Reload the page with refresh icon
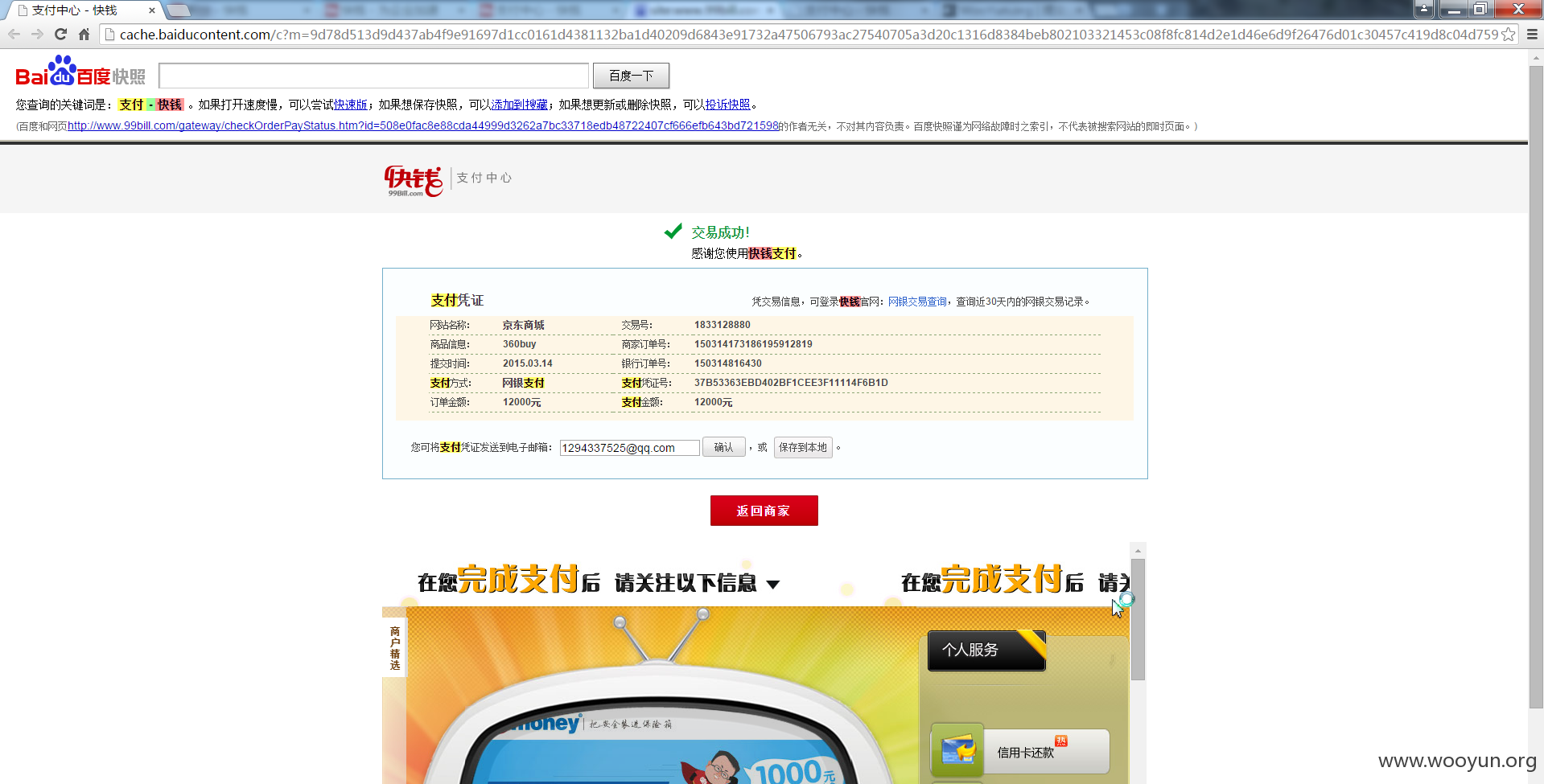This screenshot has width=1544, height=784. (60, 35)
